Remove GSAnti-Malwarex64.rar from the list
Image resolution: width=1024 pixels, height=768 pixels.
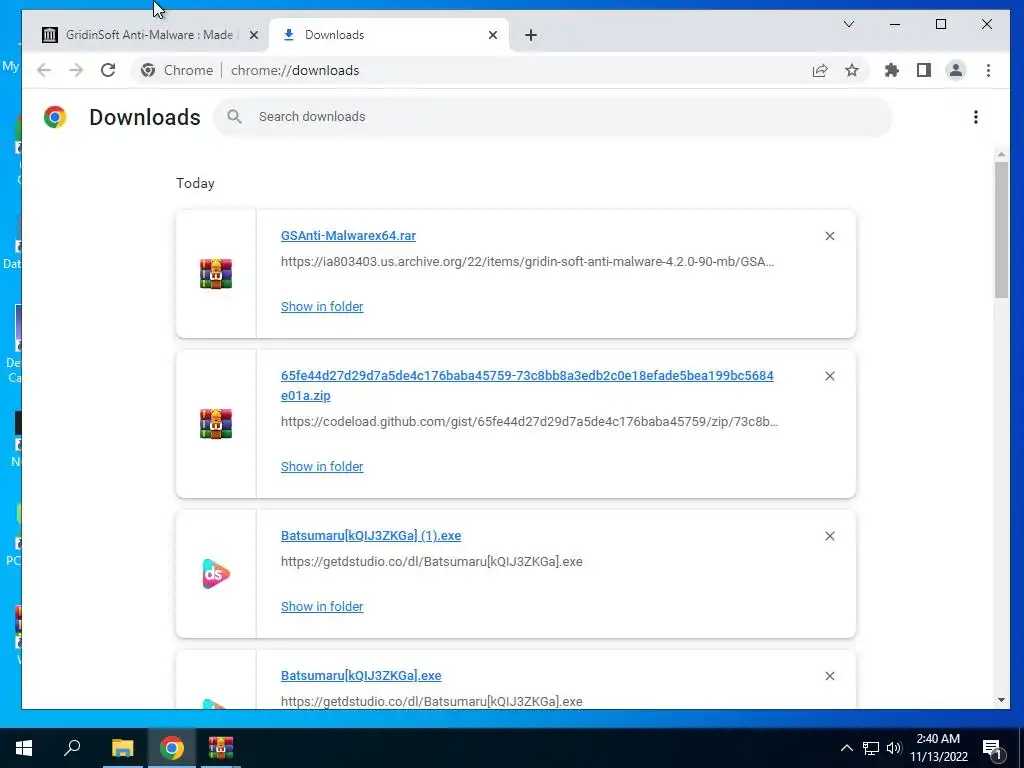829,236
